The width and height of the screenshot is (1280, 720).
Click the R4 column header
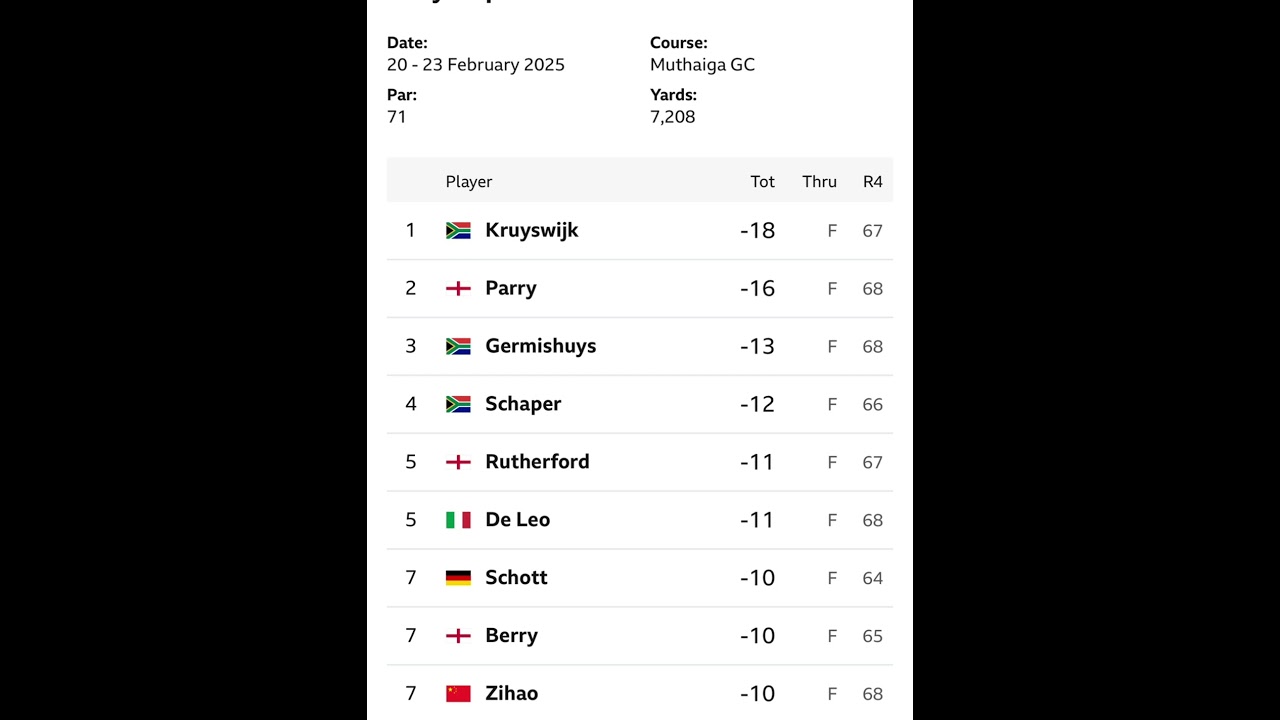[873, 181]
